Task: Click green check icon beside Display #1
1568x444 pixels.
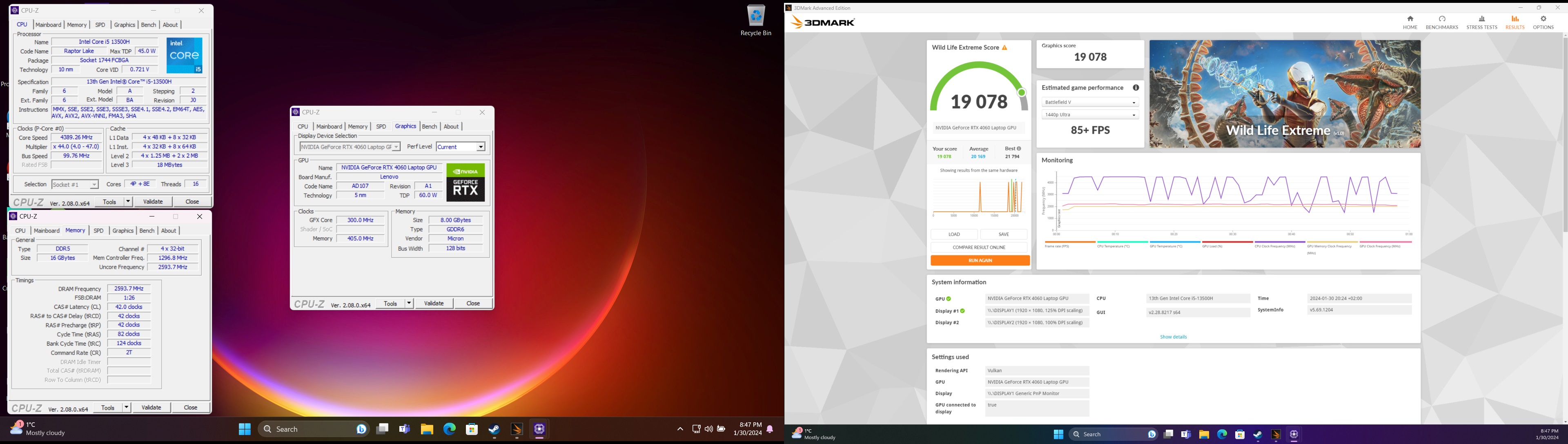Action: pyautogui.click(x=962, y=311)
